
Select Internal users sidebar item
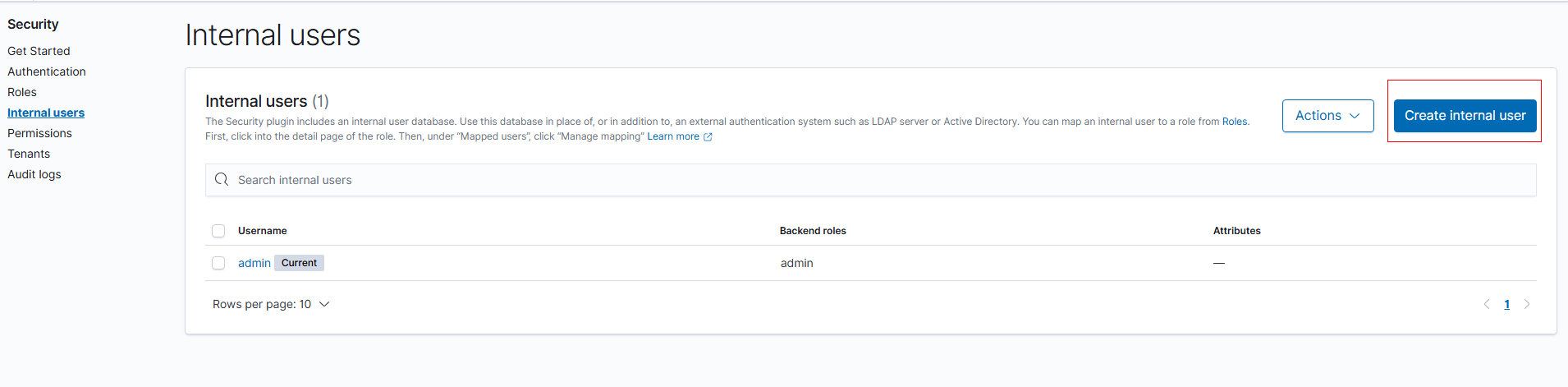coord(46,113)
